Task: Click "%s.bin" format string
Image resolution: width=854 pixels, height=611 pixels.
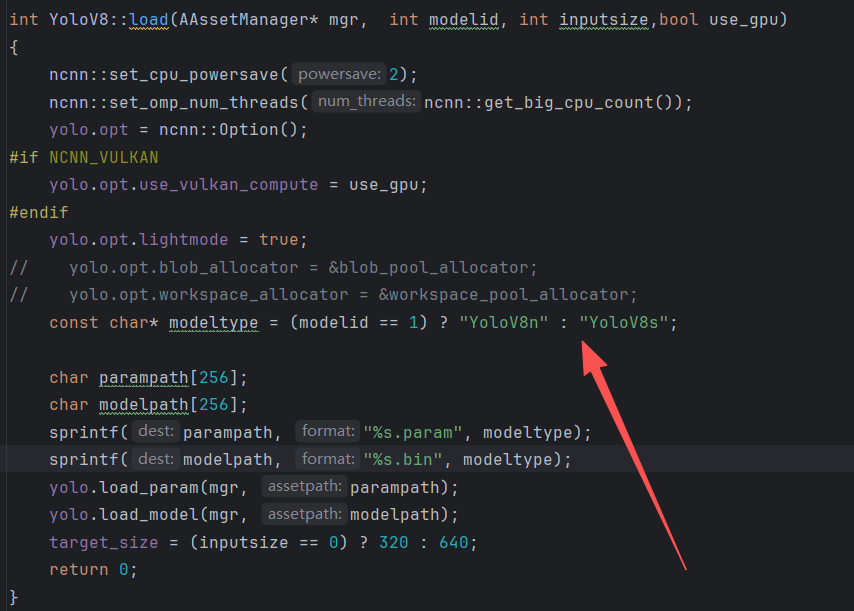Action: 403,460
